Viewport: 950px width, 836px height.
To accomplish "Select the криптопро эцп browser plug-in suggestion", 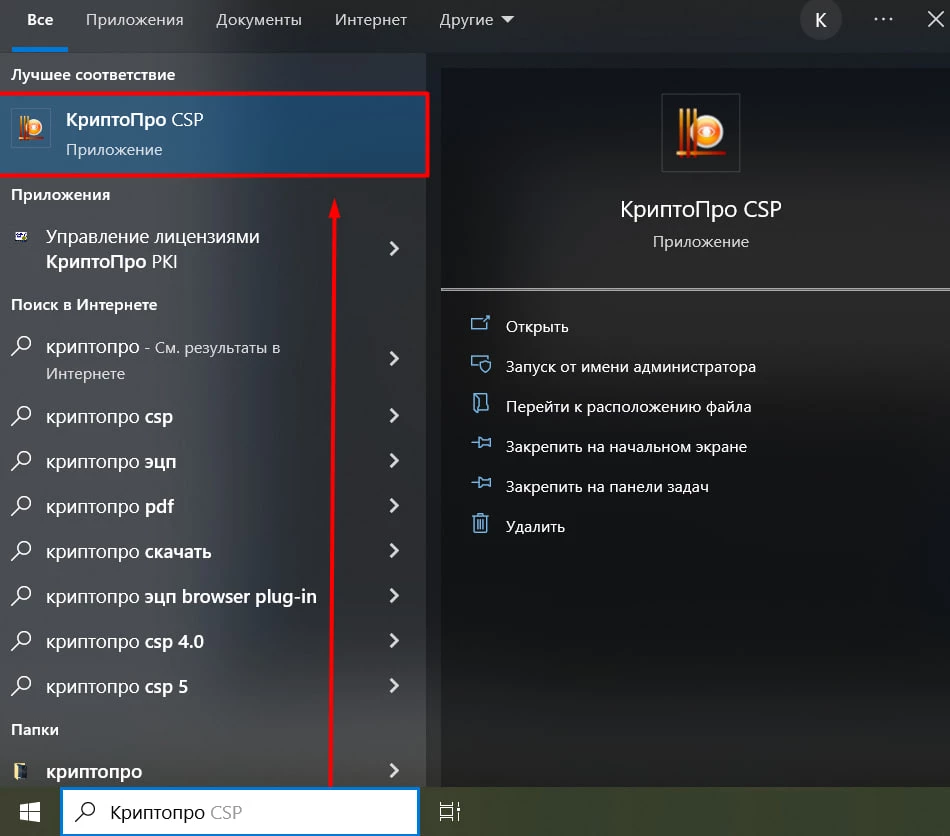I will (x=181, y=597).
